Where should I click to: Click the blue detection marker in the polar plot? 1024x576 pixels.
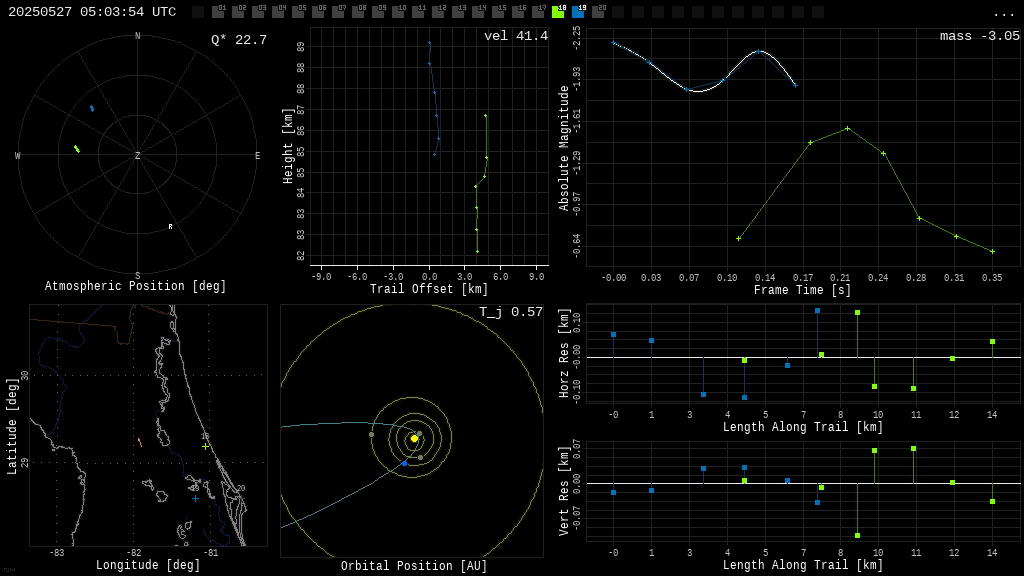point(92,108)
